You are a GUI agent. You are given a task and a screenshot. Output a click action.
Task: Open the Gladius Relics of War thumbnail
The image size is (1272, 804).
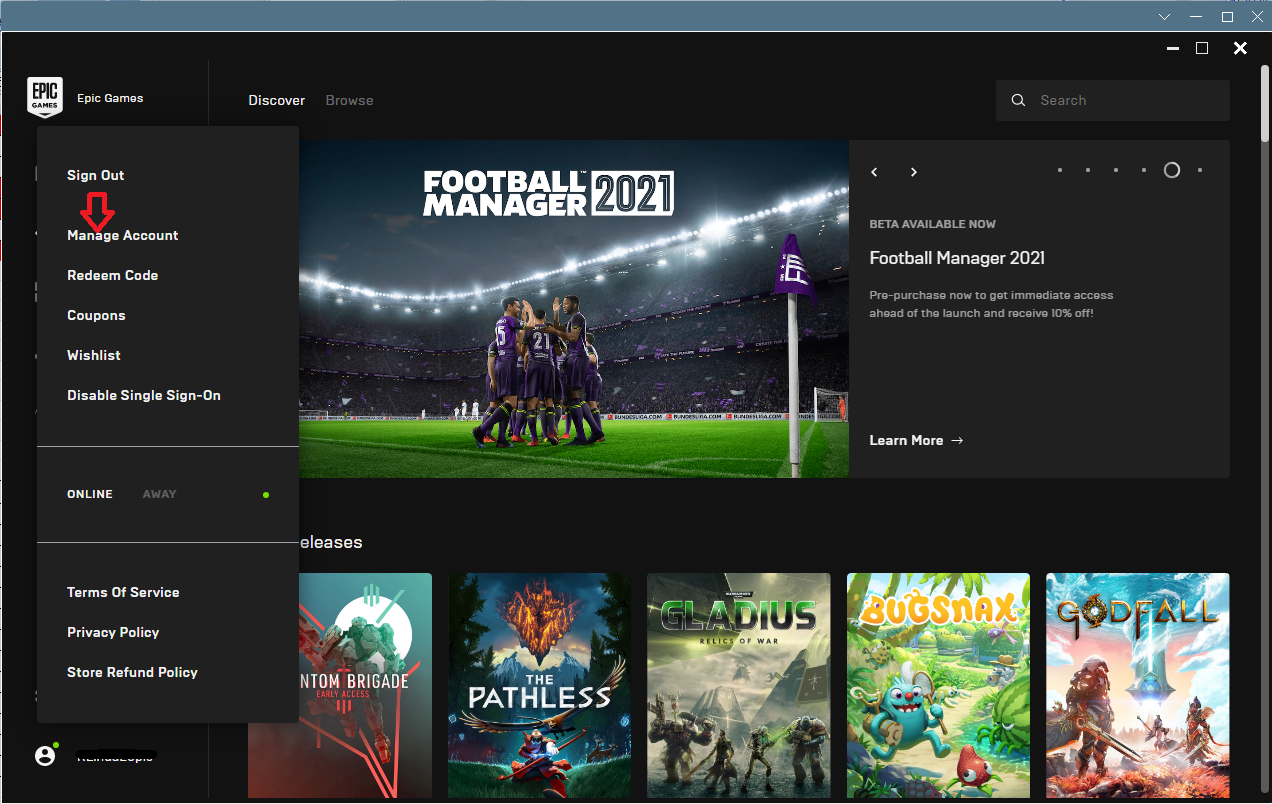(x=739, y=685)
